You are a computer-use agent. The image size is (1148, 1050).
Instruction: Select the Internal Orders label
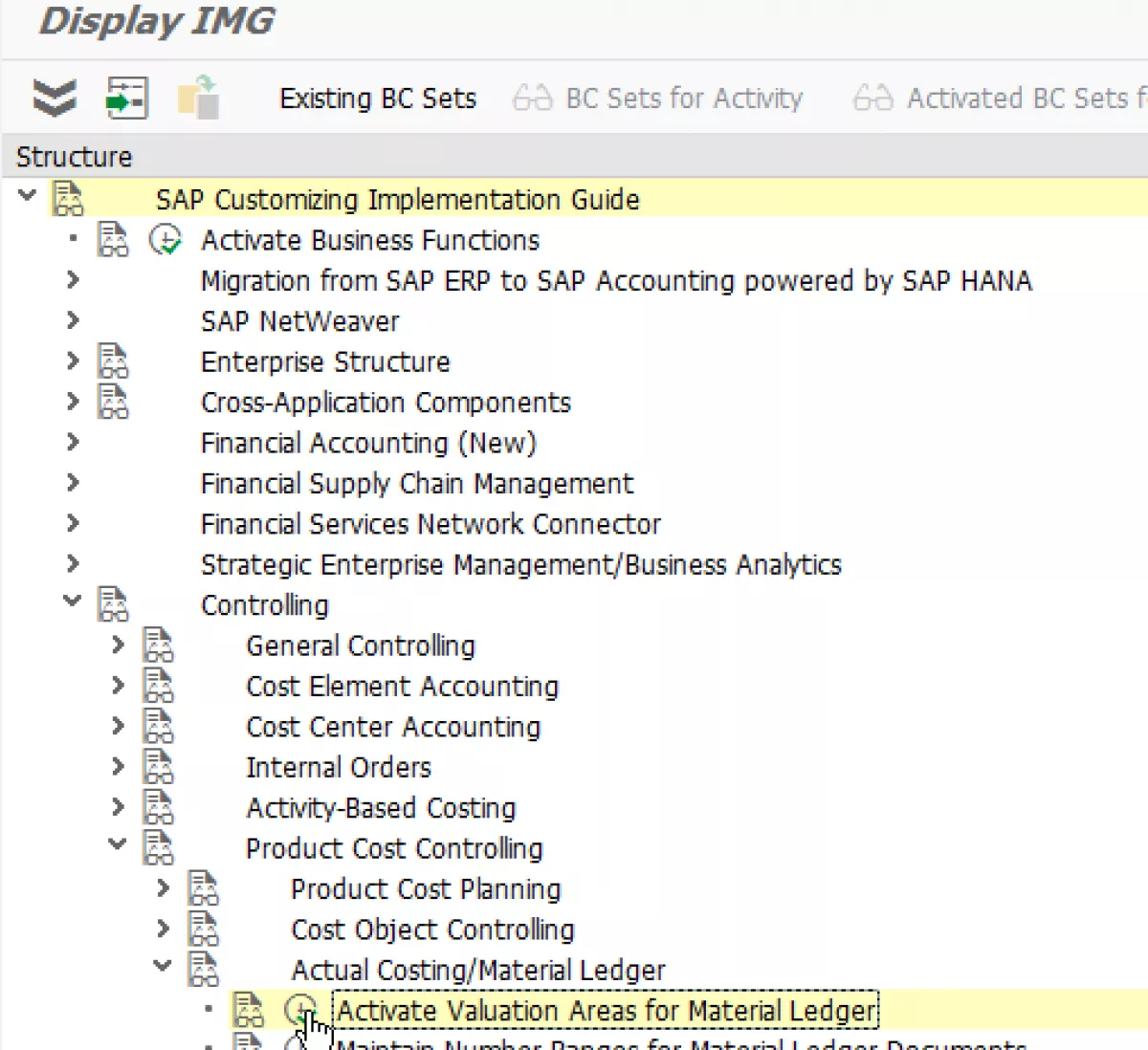(x=339, y=767)
